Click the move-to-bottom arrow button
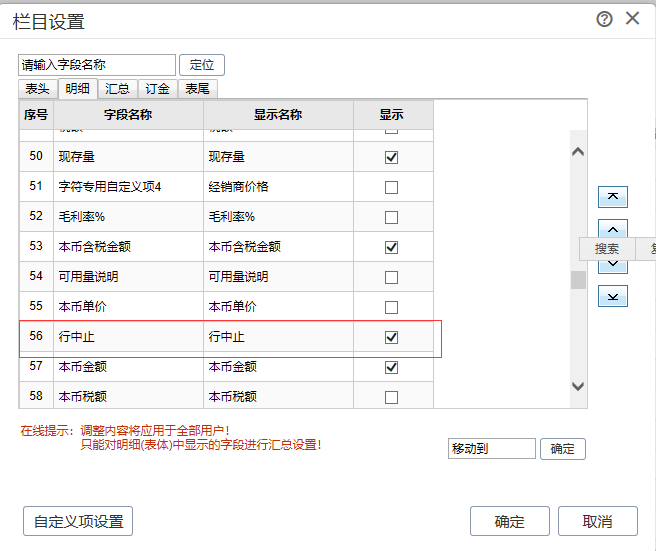 click(612, 296)
